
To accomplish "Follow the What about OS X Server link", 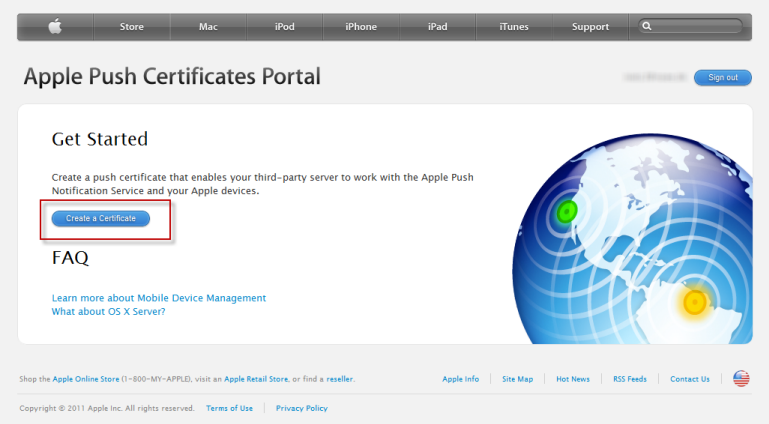I will pyautogui.click(x=108, y=311).
